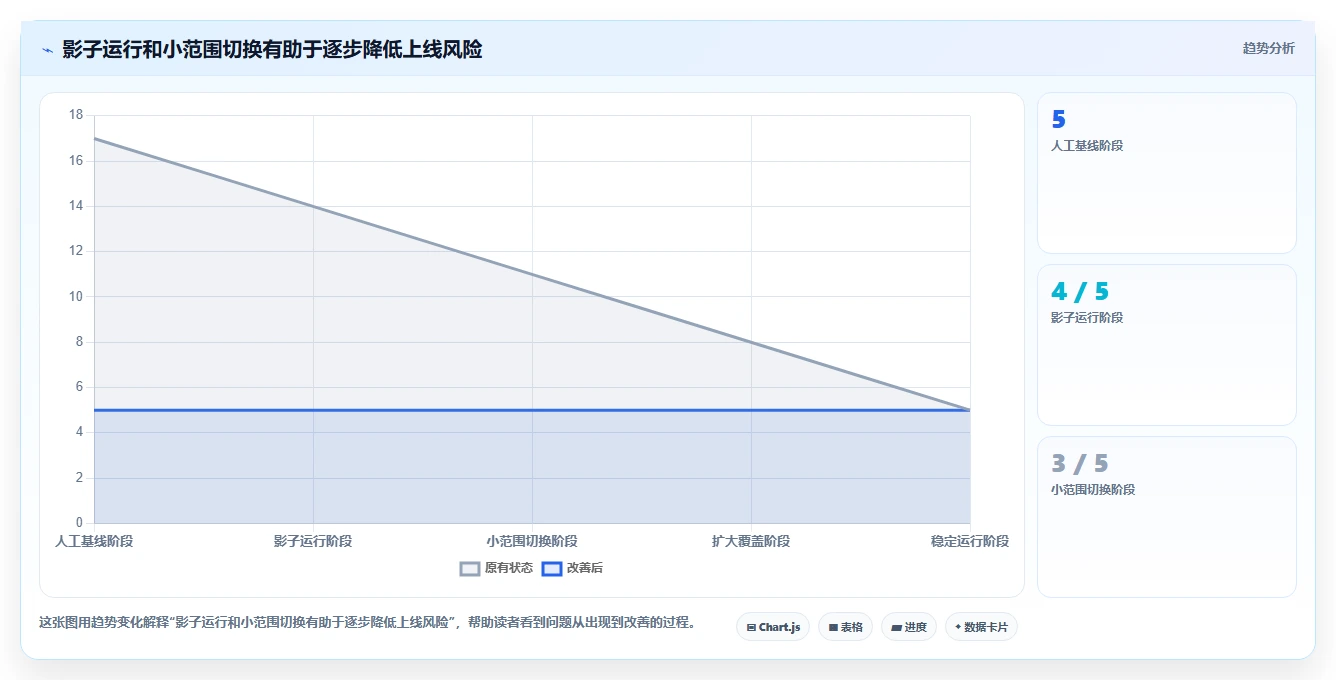The height and width of the screenshot is (680, 1336).
Task: Click the x-axis label 小范围切换阶段
Action: [x=532, y=541]
